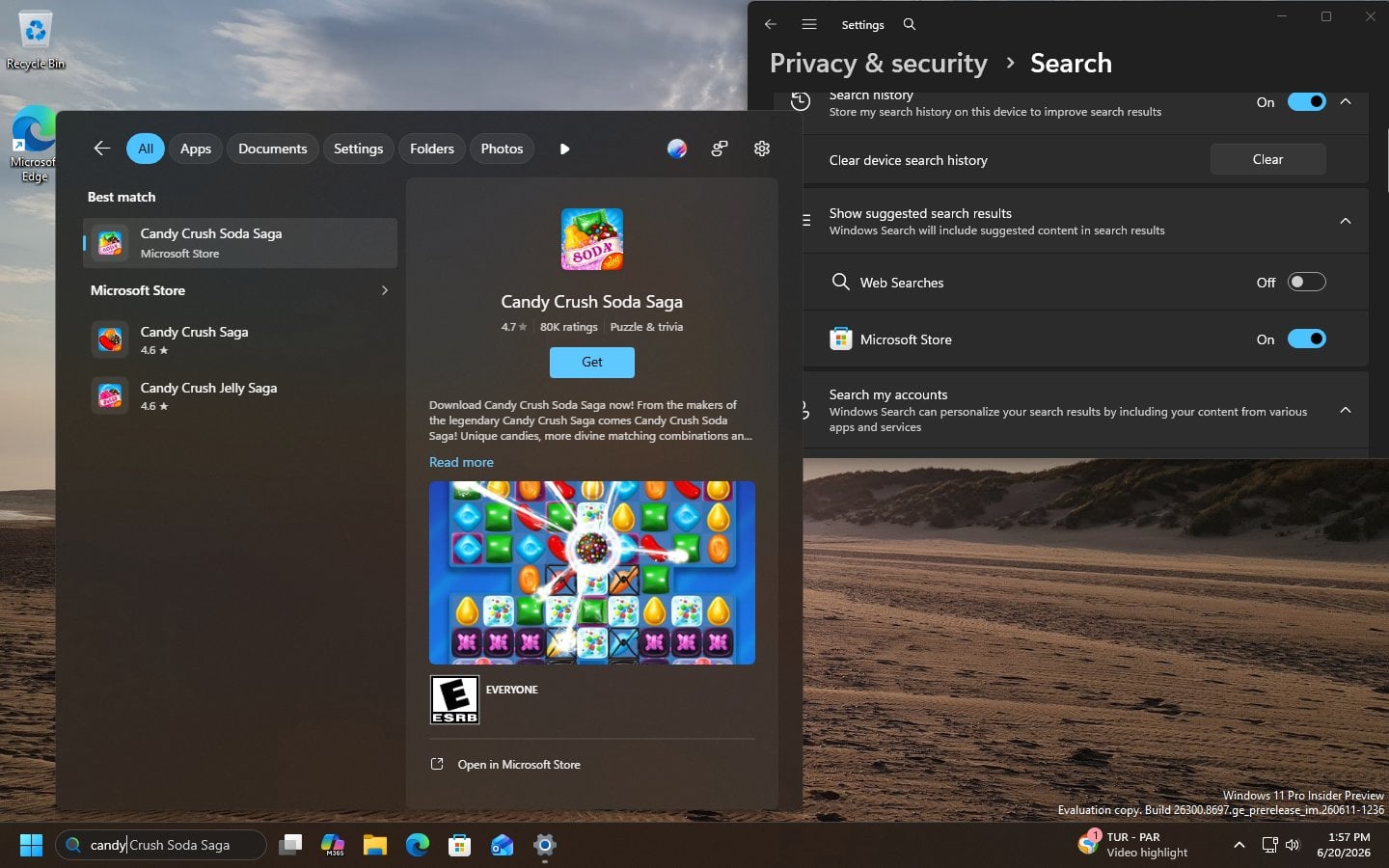The height and width of the screenshot is (868, 1389).
Task: Open the Settings navigation hamburger menu
Action: click(x=809, y=24)
